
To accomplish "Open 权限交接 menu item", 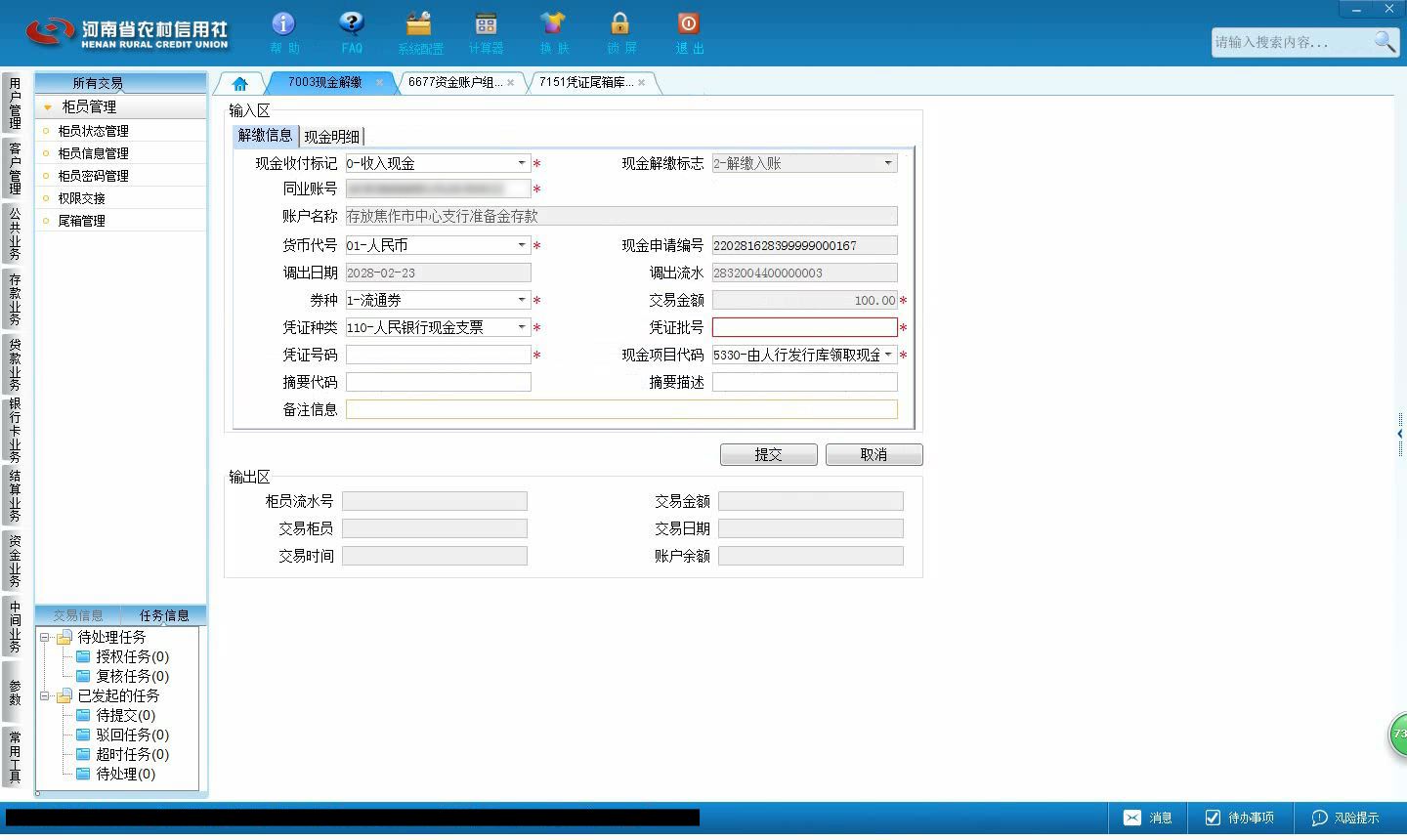I will tap(120, 198).
